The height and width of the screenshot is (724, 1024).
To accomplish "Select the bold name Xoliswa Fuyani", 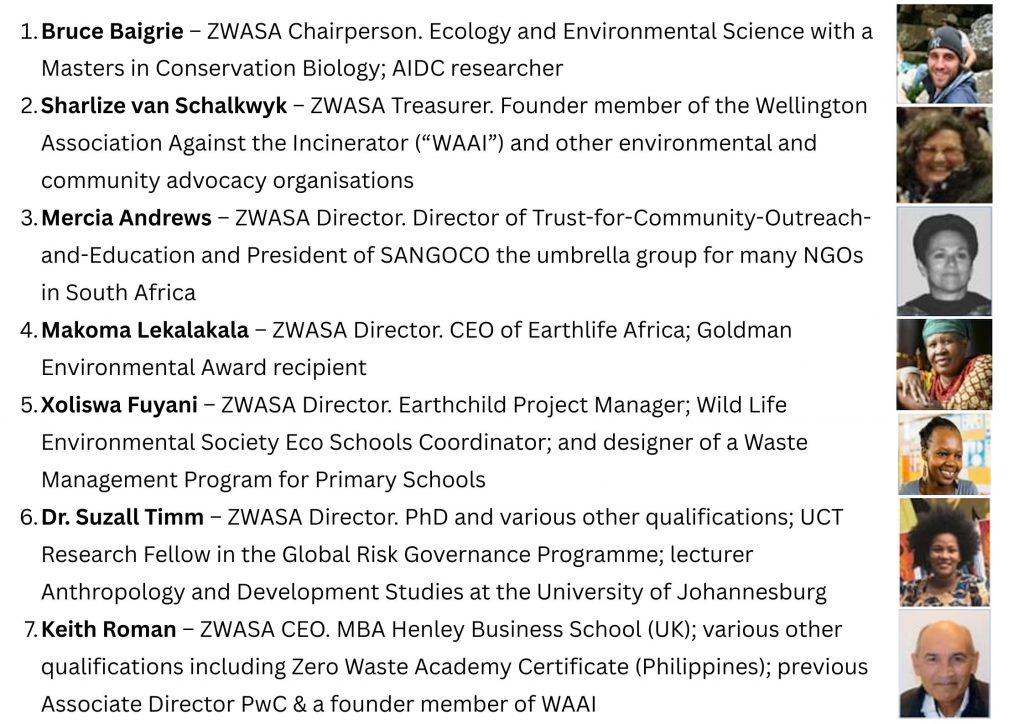I will 121,405.
